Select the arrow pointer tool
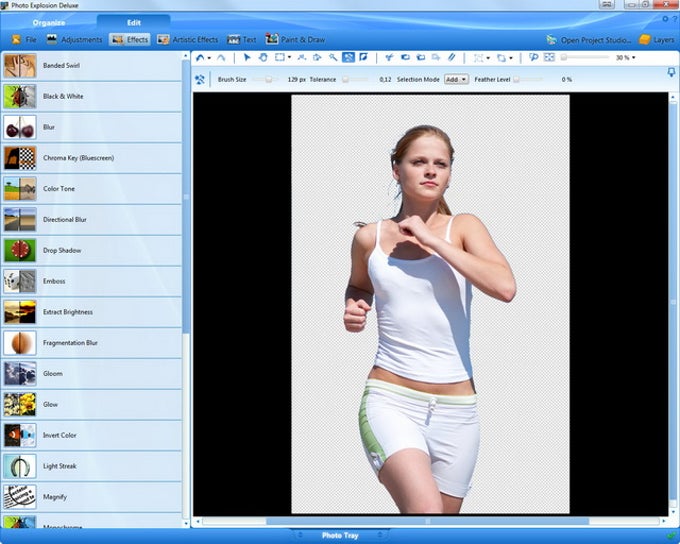Screen dimensions: 680x544 point(247,57)
